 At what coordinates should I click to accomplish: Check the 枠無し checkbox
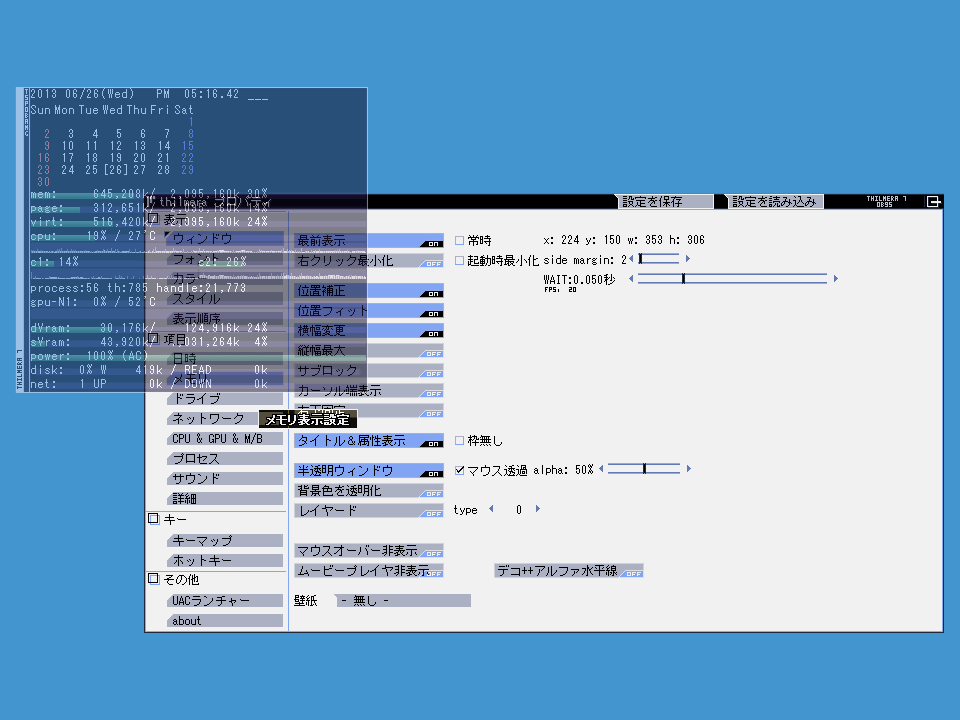coord(459,440)
